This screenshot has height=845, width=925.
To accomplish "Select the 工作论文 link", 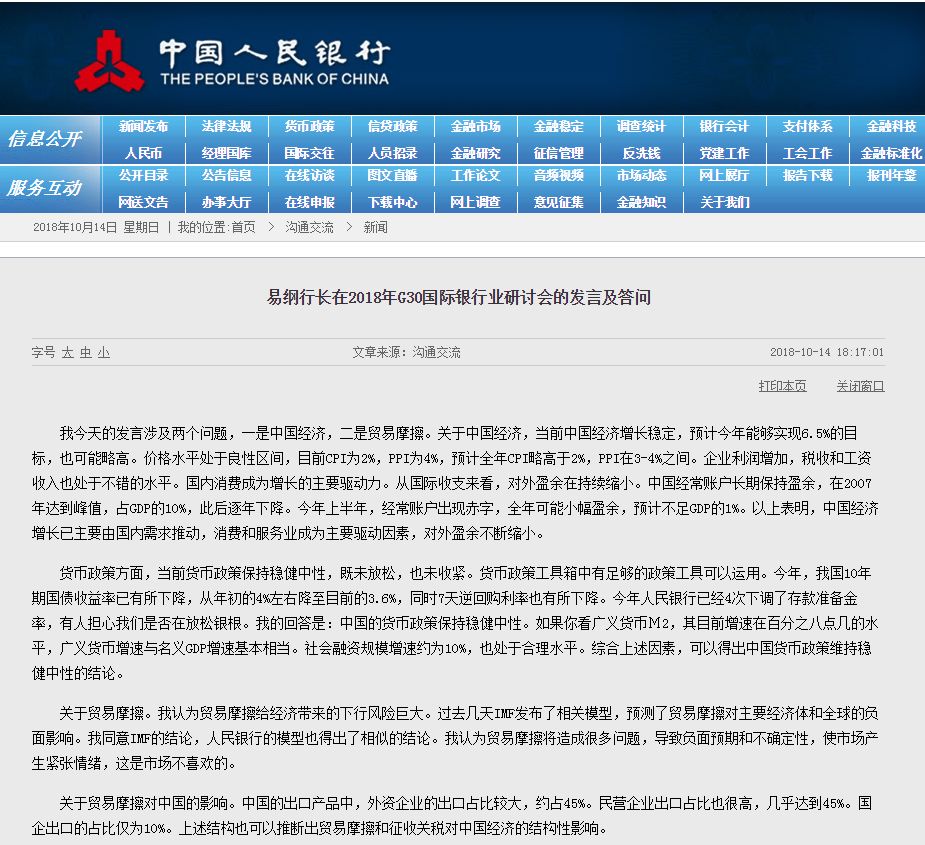I will pos(475,175).
